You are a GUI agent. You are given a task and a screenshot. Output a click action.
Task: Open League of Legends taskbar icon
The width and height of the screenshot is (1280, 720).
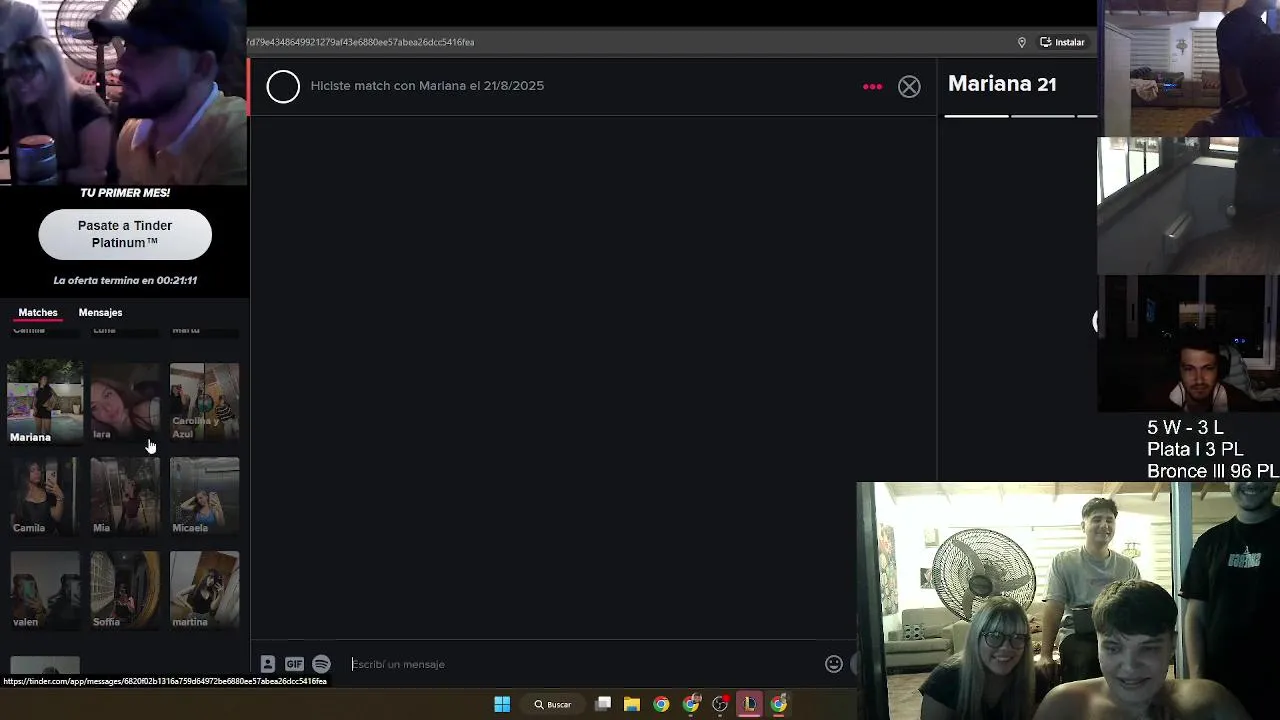point(749,704)
